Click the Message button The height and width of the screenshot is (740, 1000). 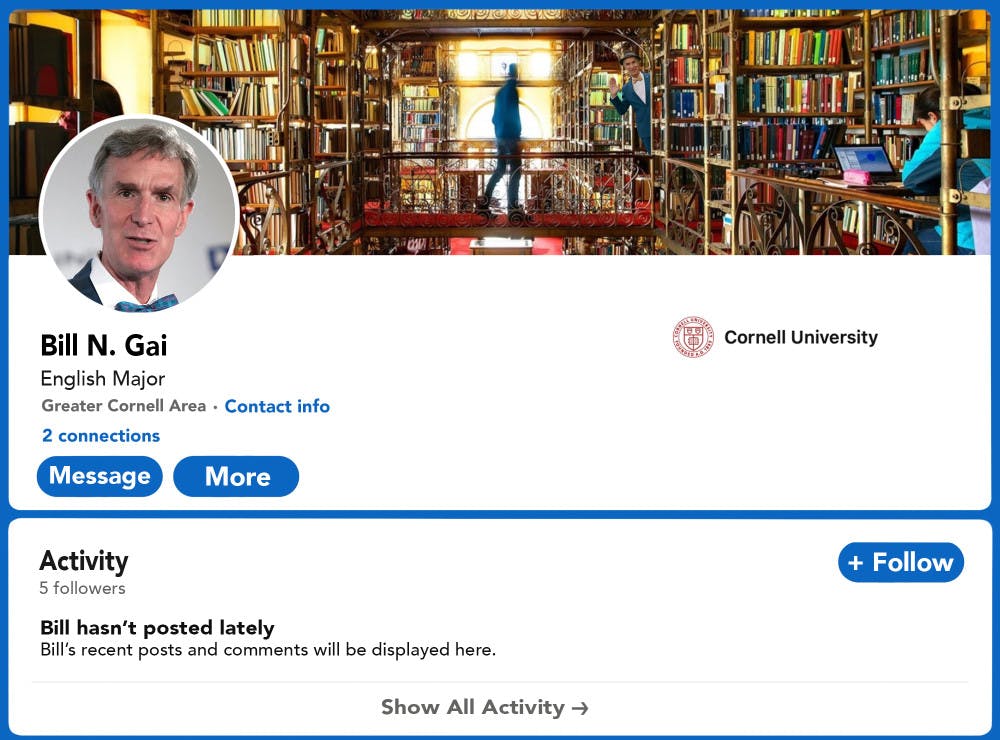click(x=99, y=476)
